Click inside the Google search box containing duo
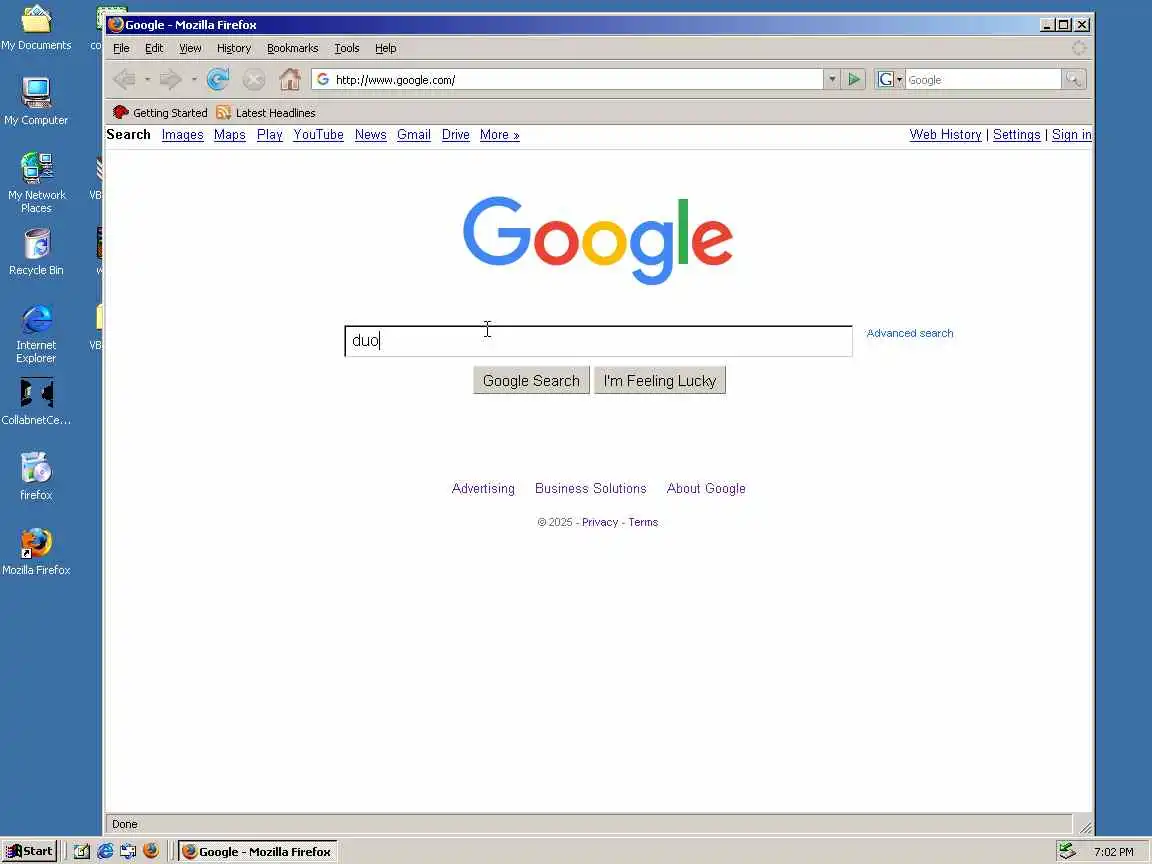Image resolution: width=1152 pixels, height=864 pixels. [x=598, y=341]
